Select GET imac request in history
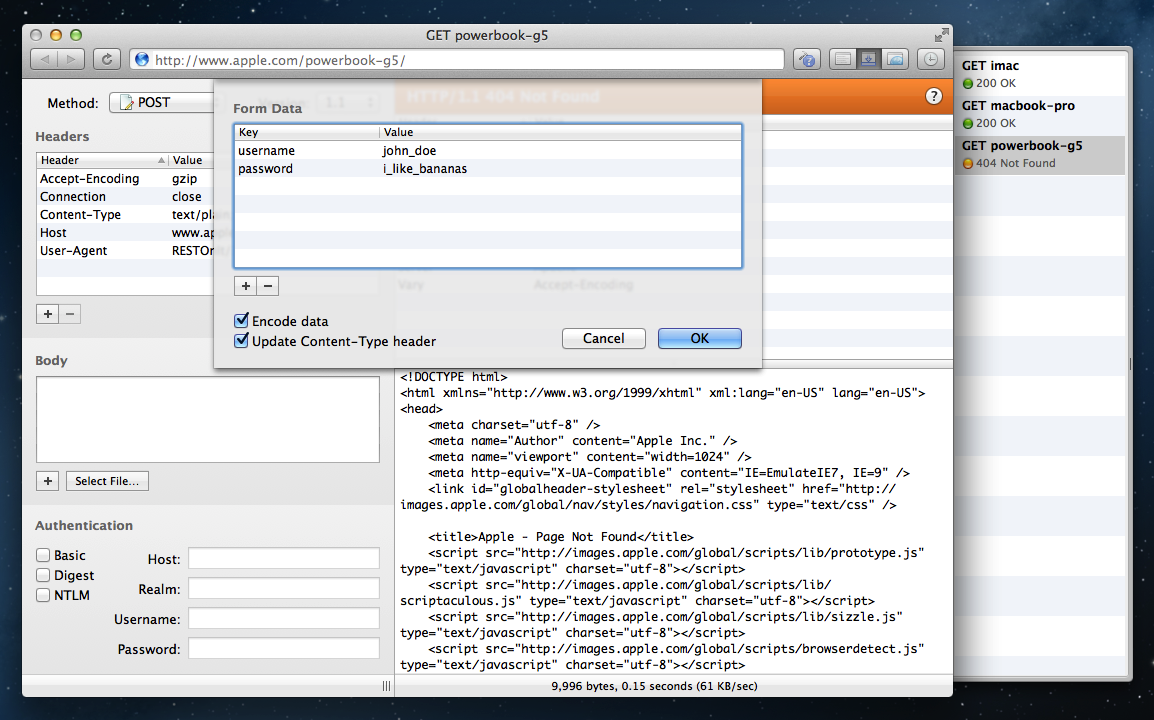The width and height of the screenshot is (1154, 720). (x=1040, y=74)
